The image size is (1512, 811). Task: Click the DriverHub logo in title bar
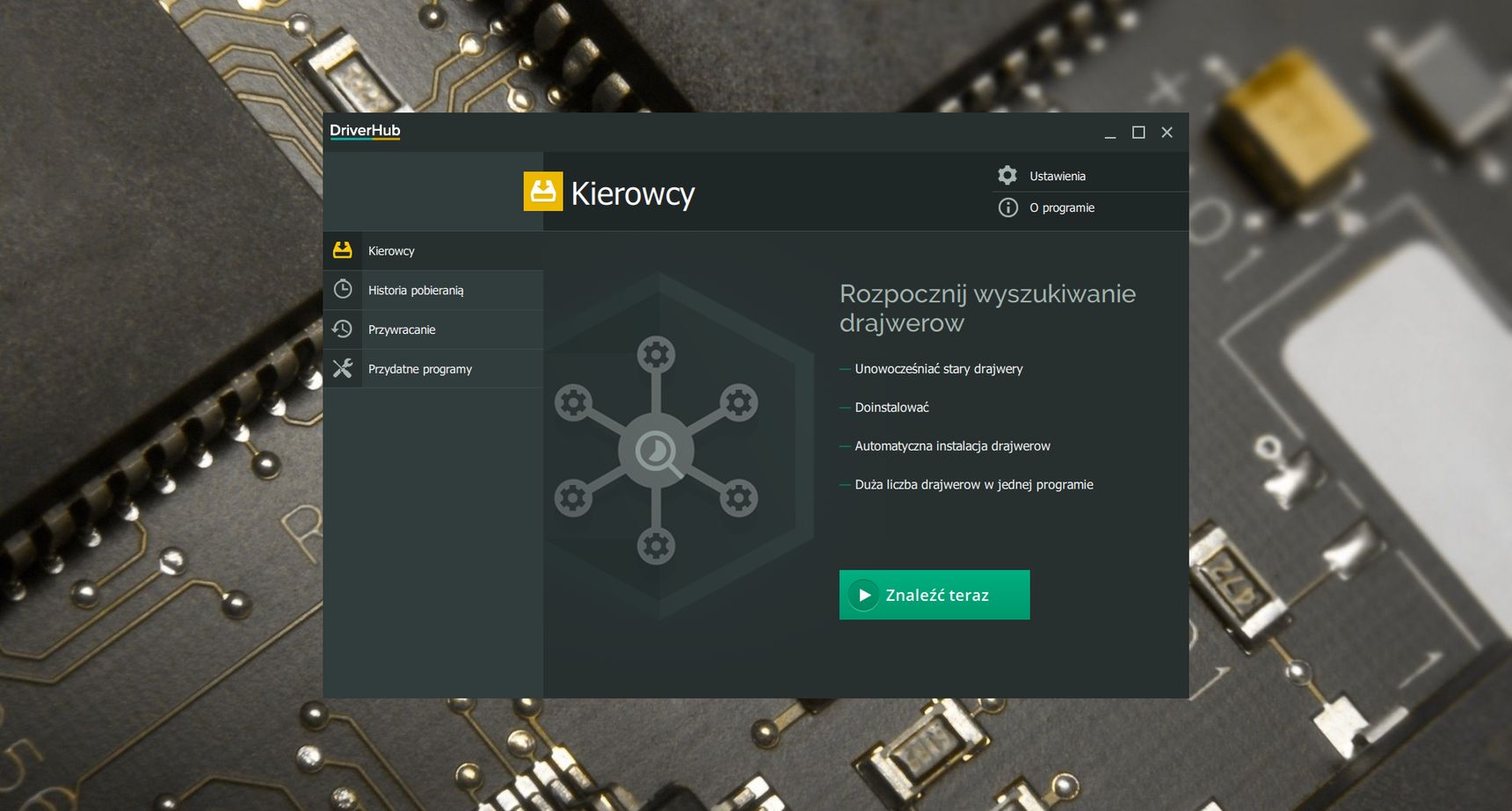365,131
